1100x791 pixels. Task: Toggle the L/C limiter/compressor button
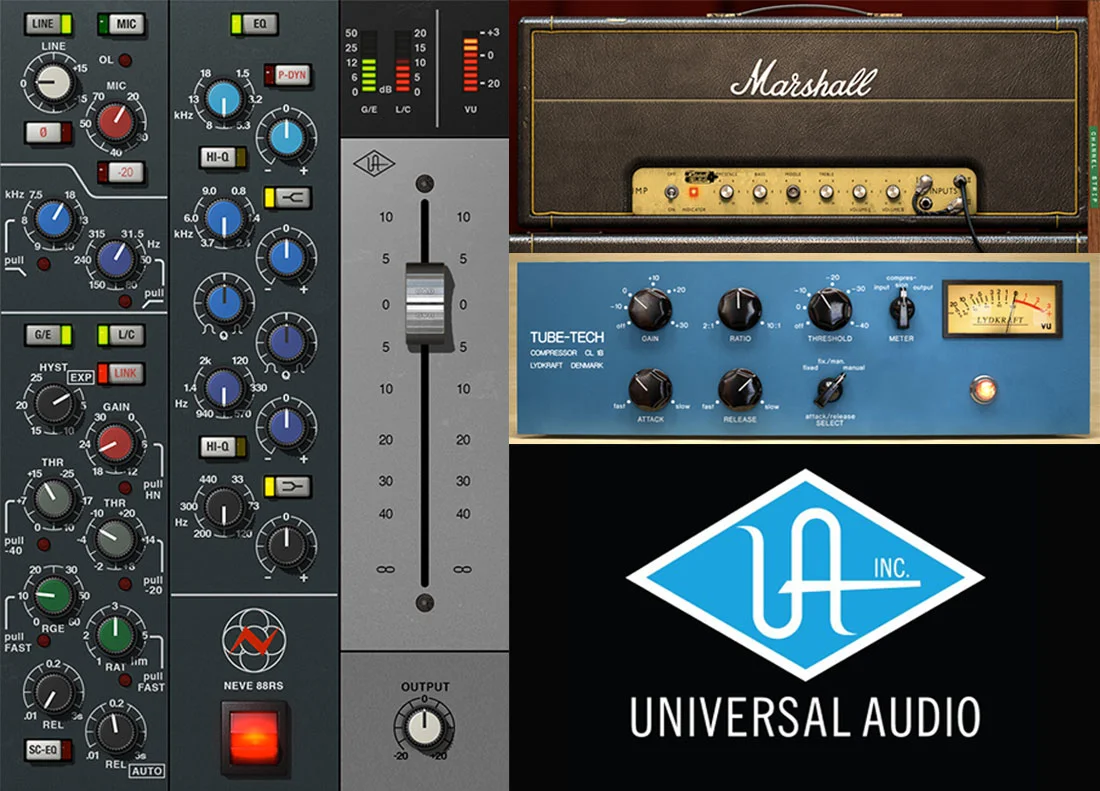121,334
